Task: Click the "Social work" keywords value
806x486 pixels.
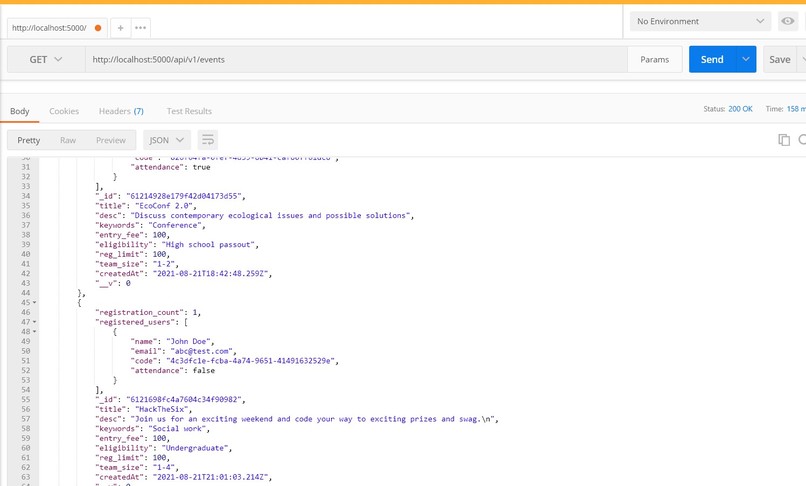Action: tap(177, 429)
